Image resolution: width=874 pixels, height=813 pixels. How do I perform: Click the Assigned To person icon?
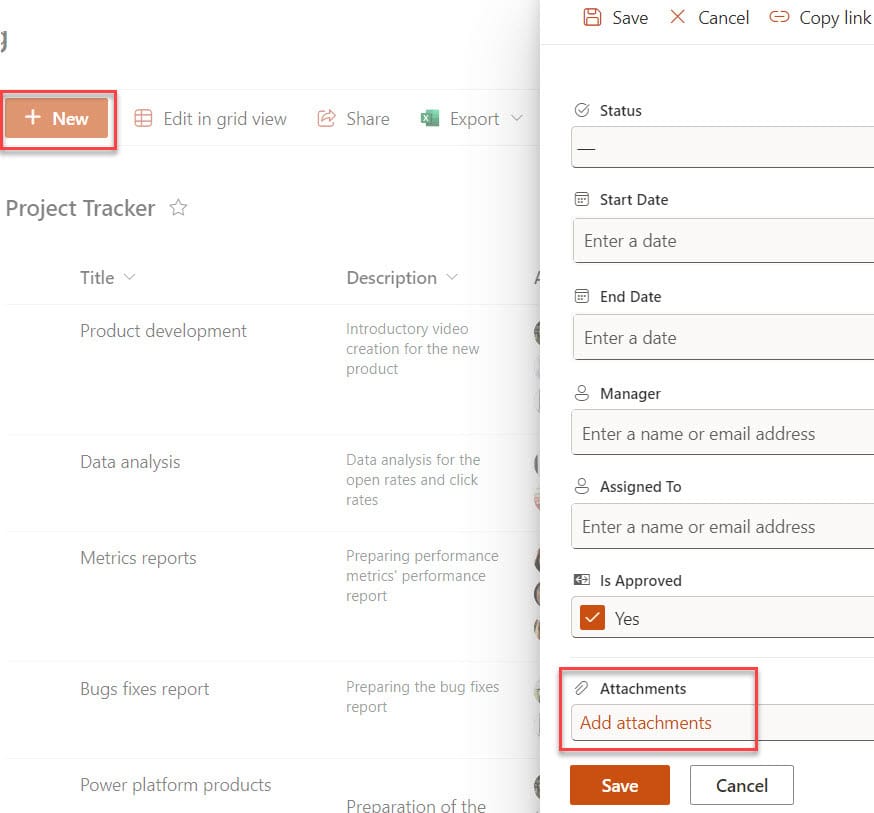click(x=582, y=486)
